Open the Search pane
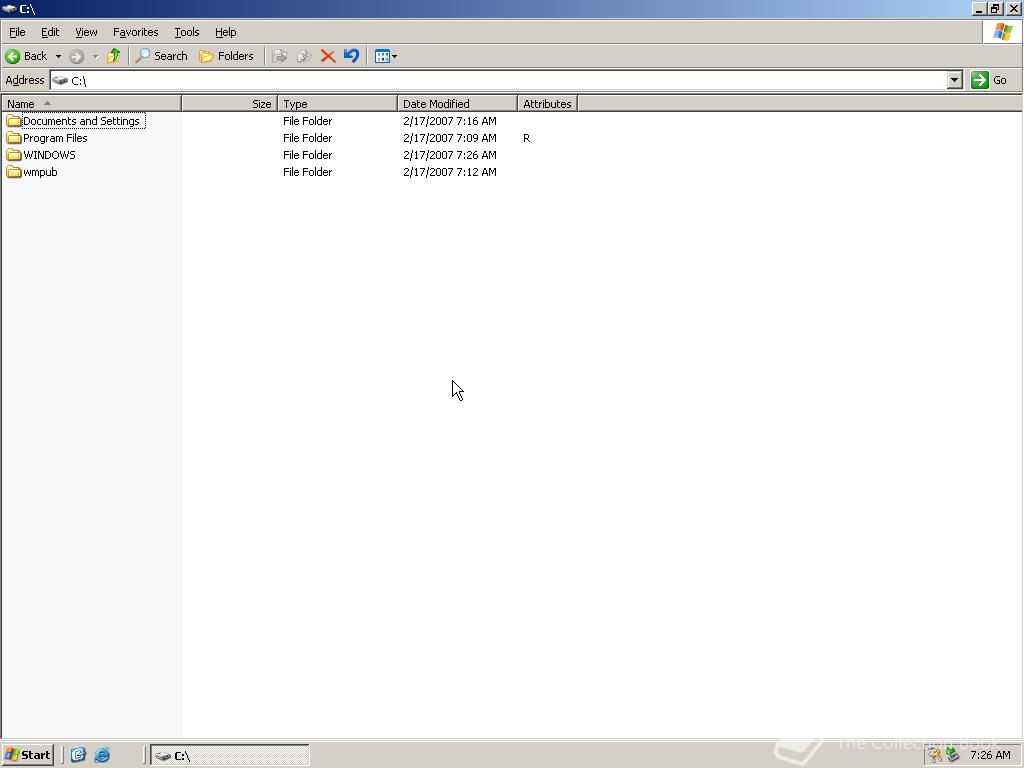 click(x=161, y=56)
